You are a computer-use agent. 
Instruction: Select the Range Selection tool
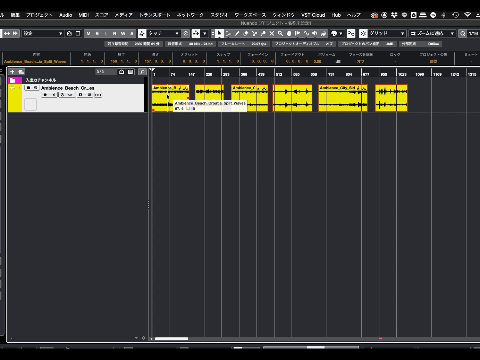click(228, 33)
